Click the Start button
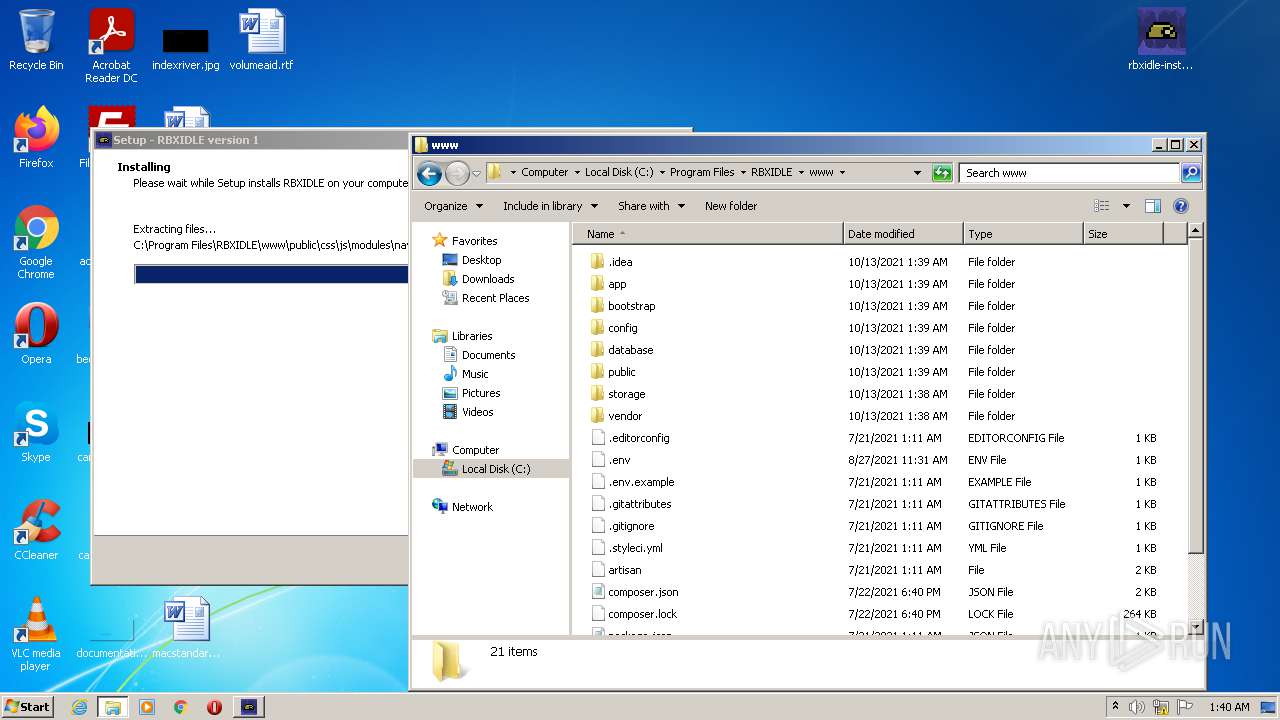The width and height of the screenshot is (1280, 720). point(28,707)
